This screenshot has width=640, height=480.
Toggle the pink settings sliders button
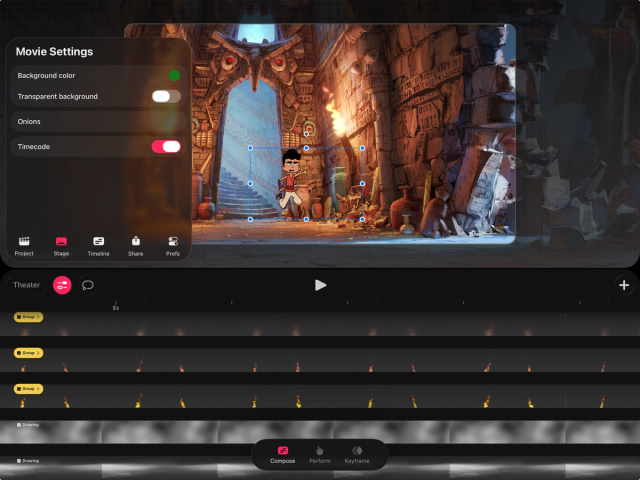[62, 285]
